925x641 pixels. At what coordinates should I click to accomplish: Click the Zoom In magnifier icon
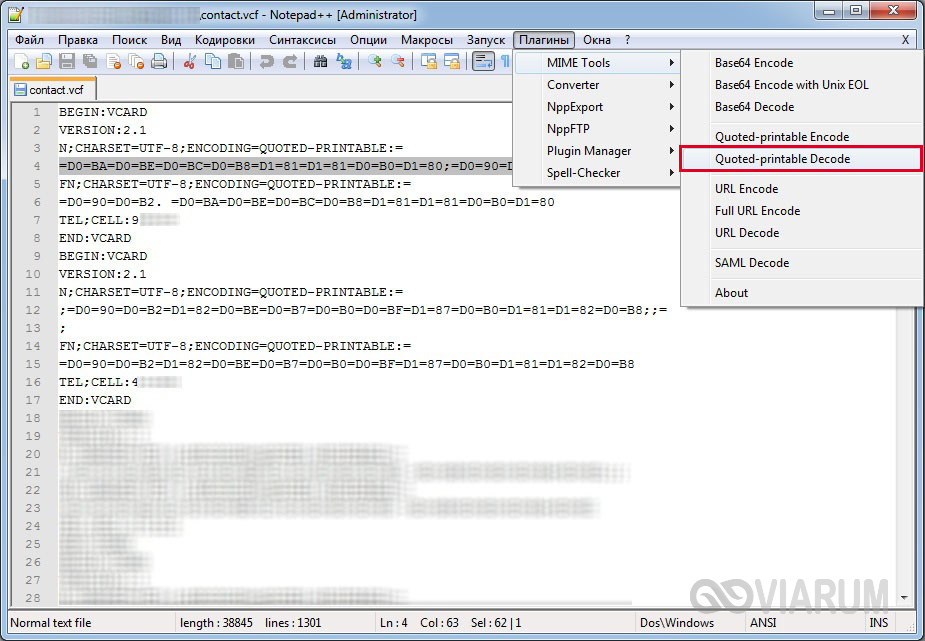pyautogui.click(x=375, y=62)
